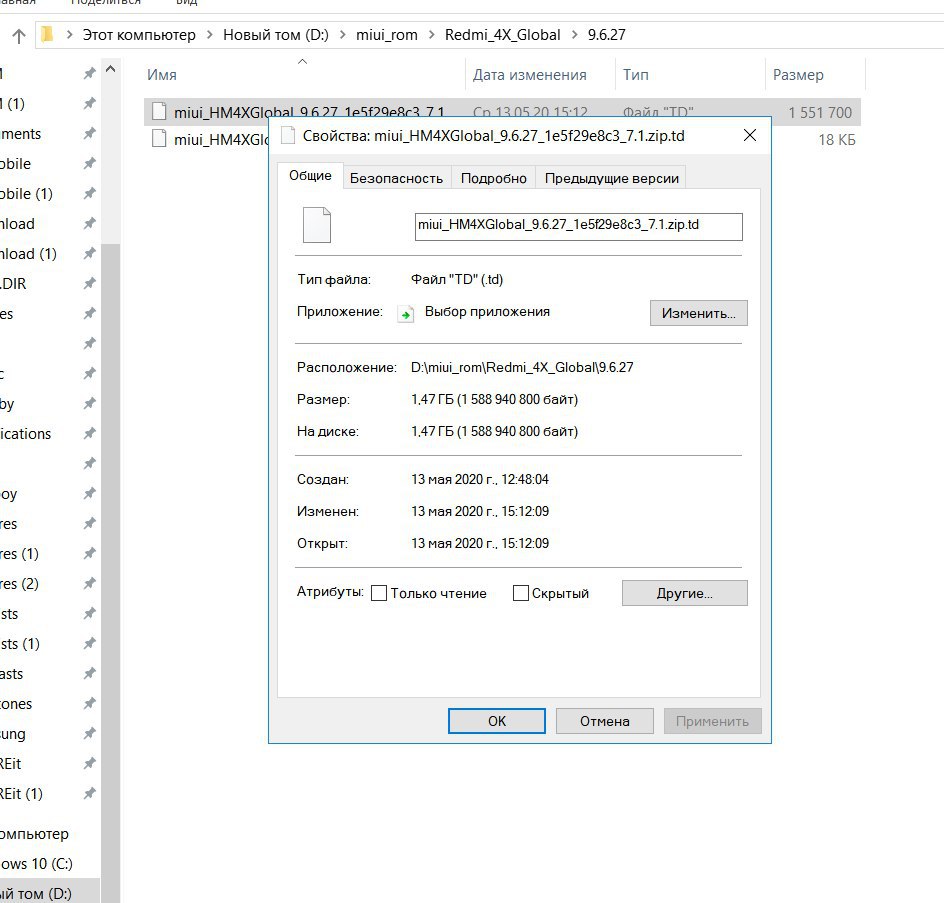
Task: Expand chevron after miui_rom breadcrumb
Action: click(x=432, y=35)
